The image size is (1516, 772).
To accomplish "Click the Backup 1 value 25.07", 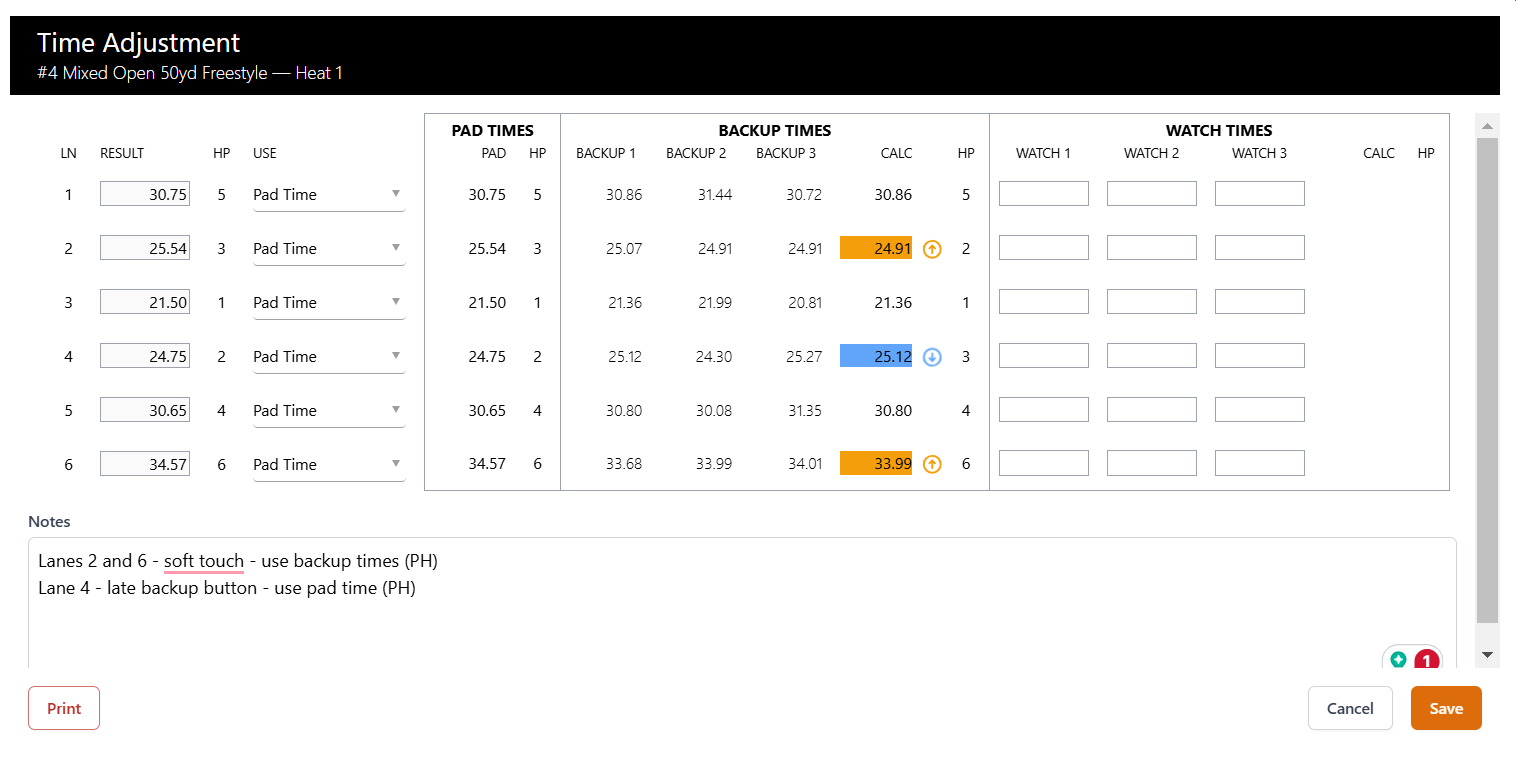I will 624,249.
